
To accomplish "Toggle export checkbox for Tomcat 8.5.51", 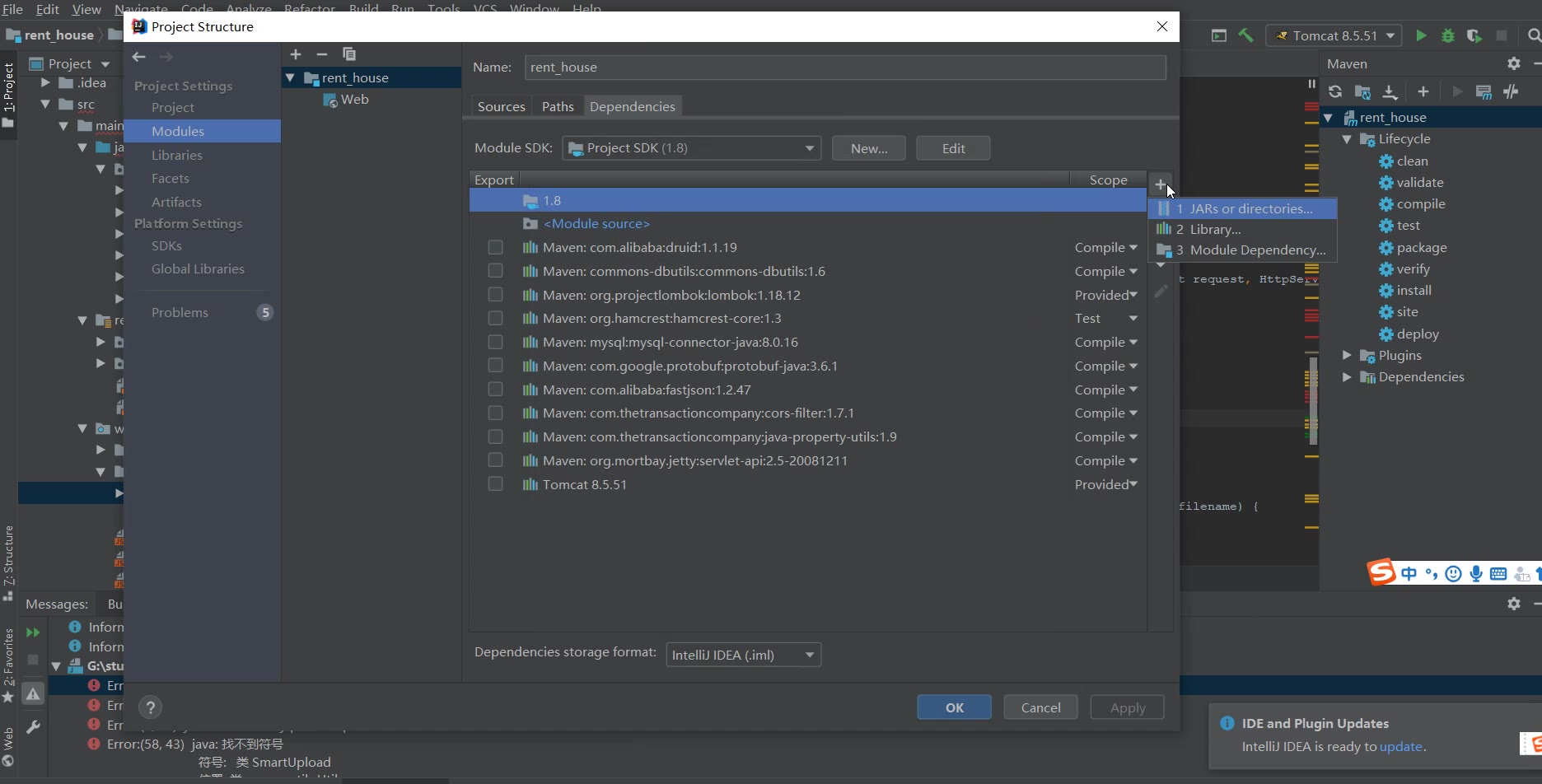I will pos(495,483).
